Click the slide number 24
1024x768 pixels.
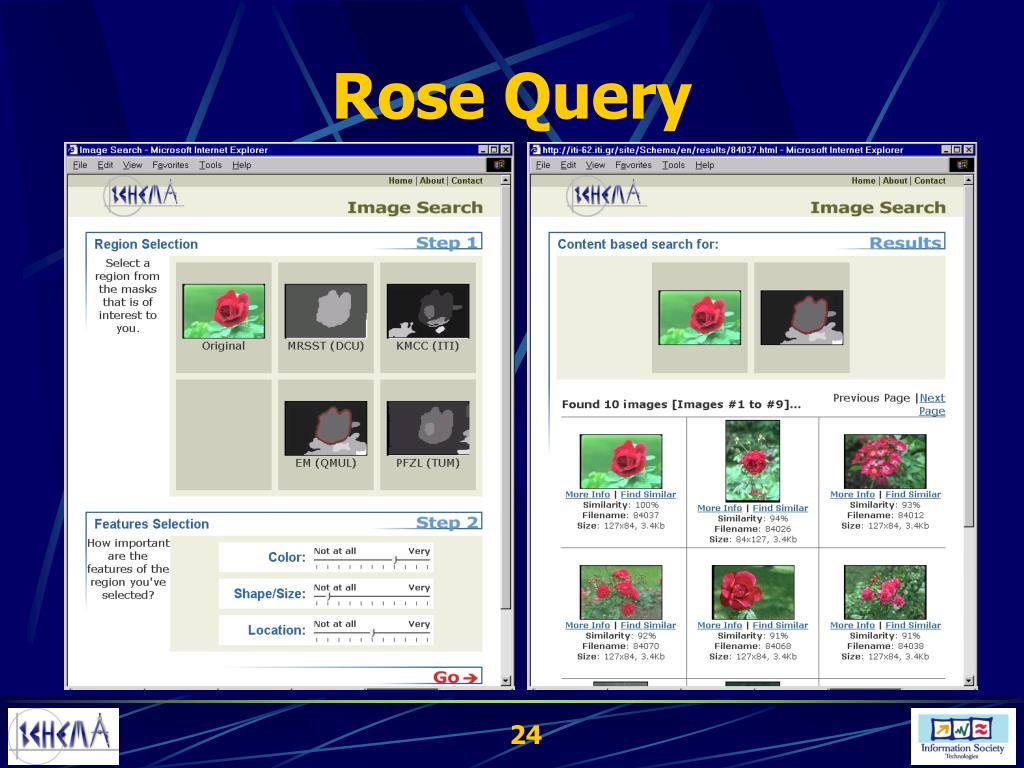pyautogui.click(x=526, y=735)
